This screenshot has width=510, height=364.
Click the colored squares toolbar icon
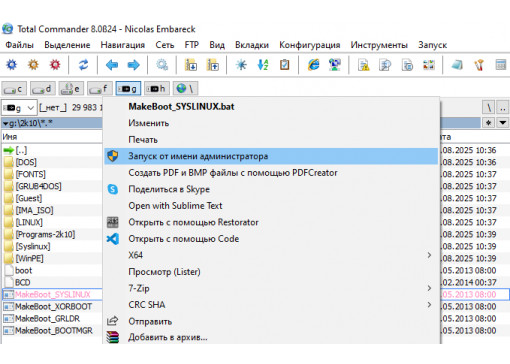429,65
